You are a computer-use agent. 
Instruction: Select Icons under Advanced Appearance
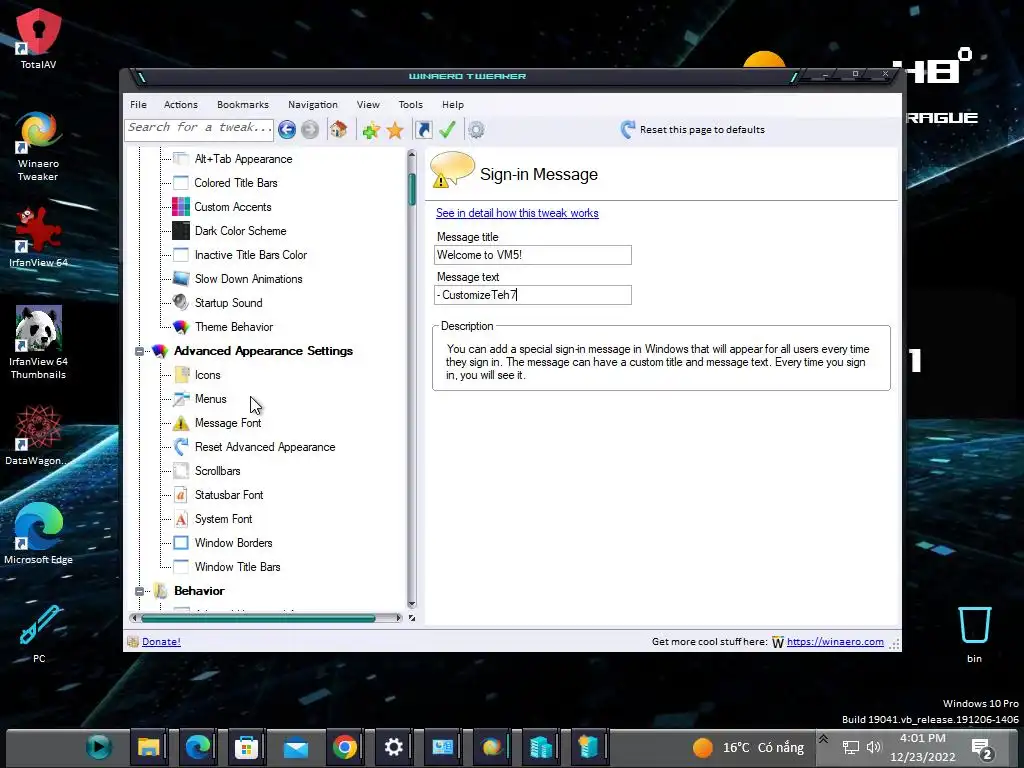click(207, 375)
